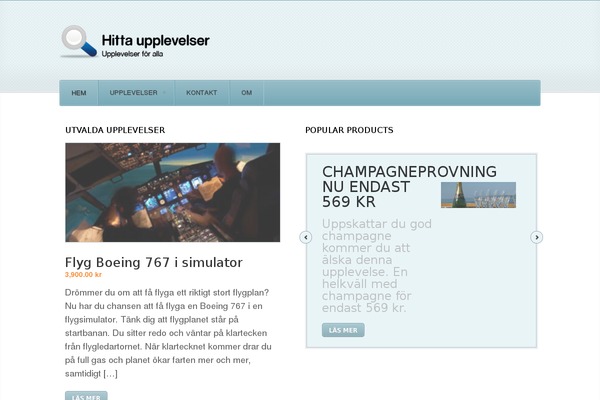Open the UPPLEVELSER menu item
The height and width of the screenshot is (400, 600).
pyautogui.click(x=136, y=93)
